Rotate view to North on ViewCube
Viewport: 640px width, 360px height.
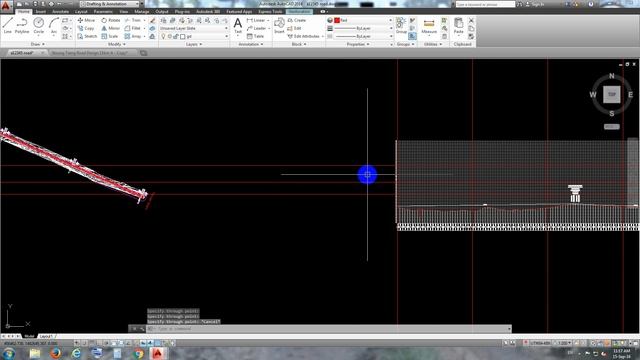pyautogui.click(x=611, y=76)
